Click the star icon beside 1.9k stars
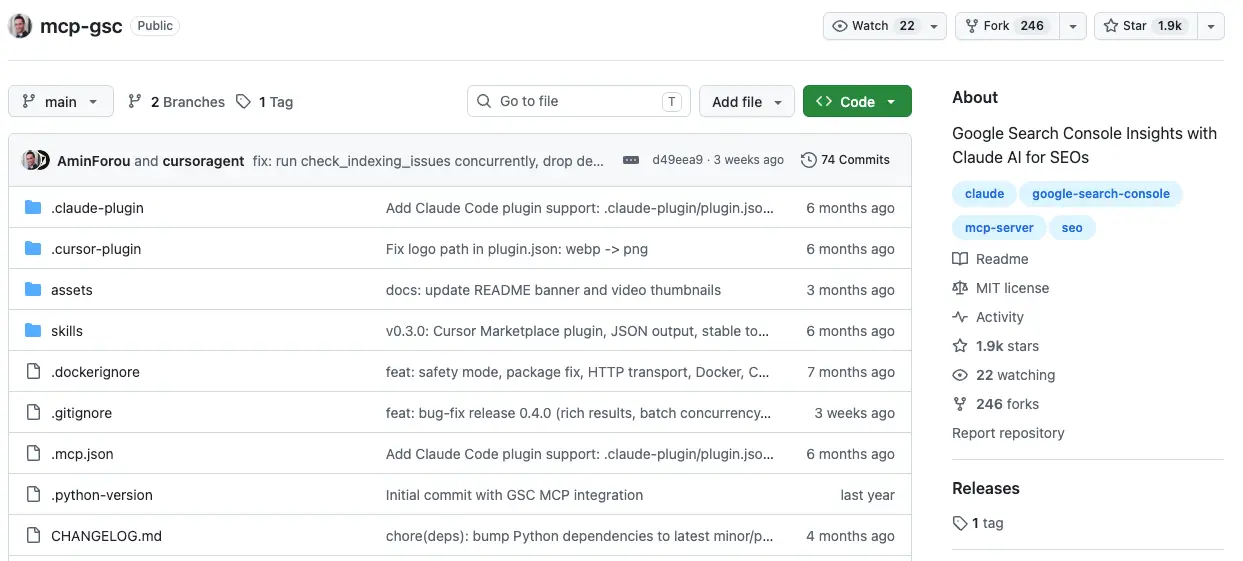 coord(960,346)
